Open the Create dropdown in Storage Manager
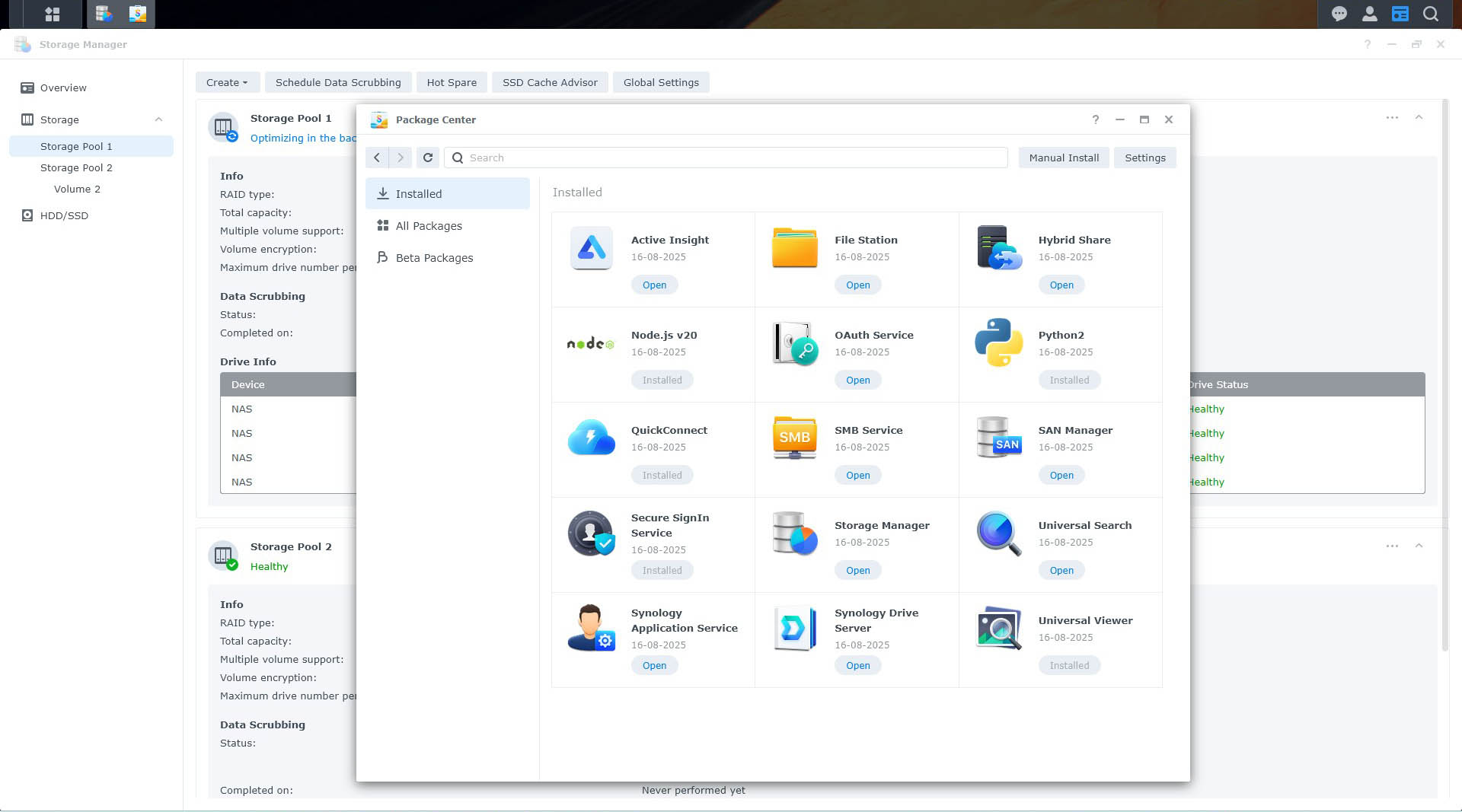The height and width of the screenshot is (812, 1462). click(227, 82)
